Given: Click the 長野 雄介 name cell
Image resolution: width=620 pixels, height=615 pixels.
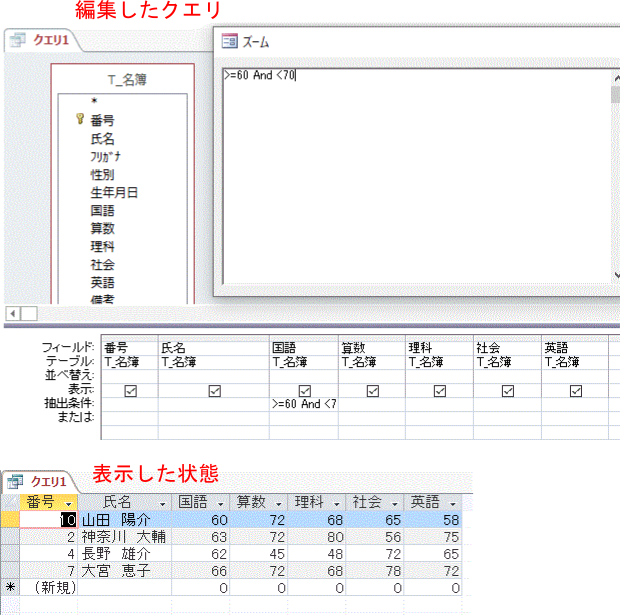Looking at the screenshot, I should click(x=125, y=554).
